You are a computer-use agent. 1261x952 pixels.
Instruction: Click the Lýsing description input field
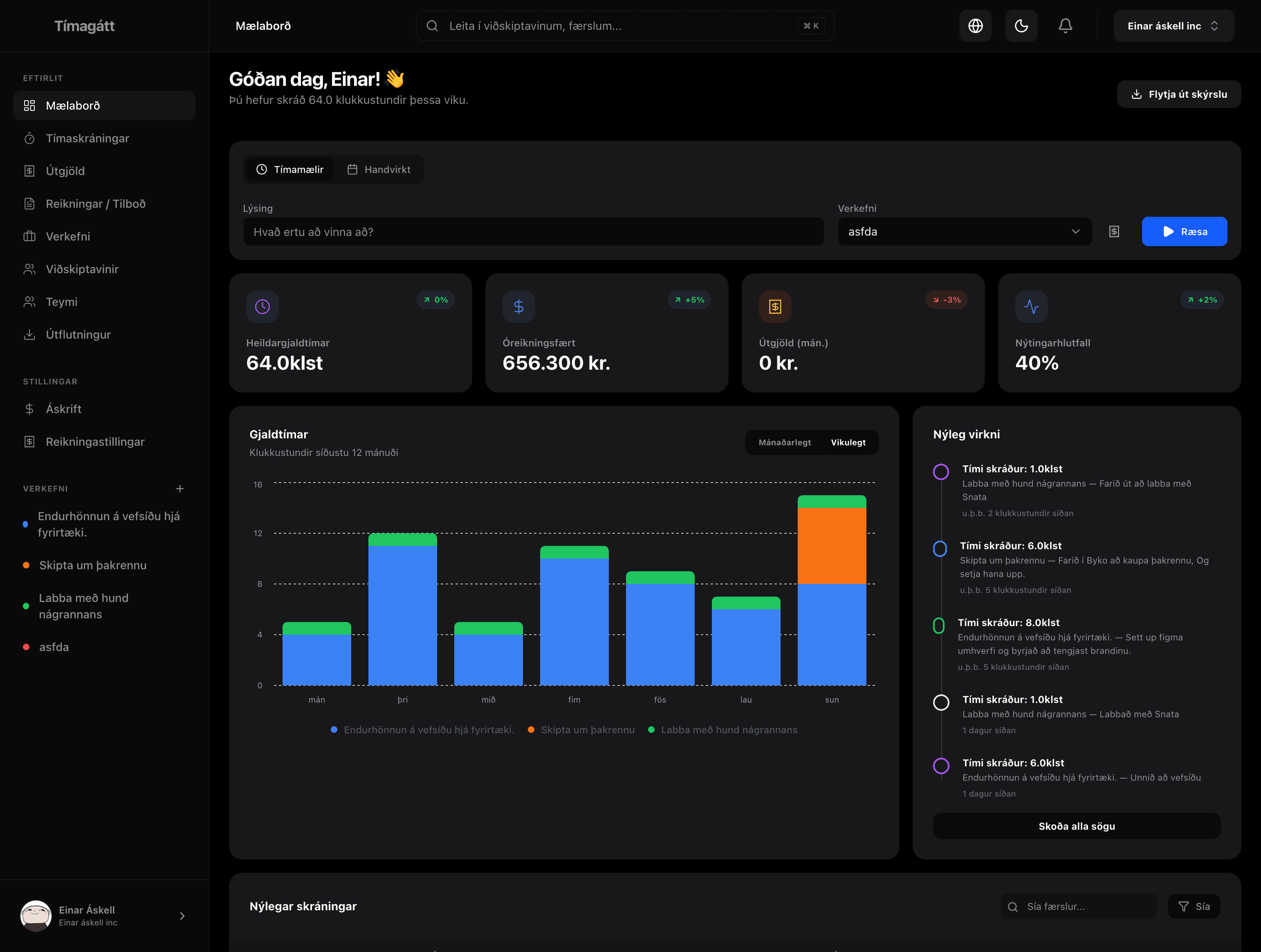tap(533, 231)
